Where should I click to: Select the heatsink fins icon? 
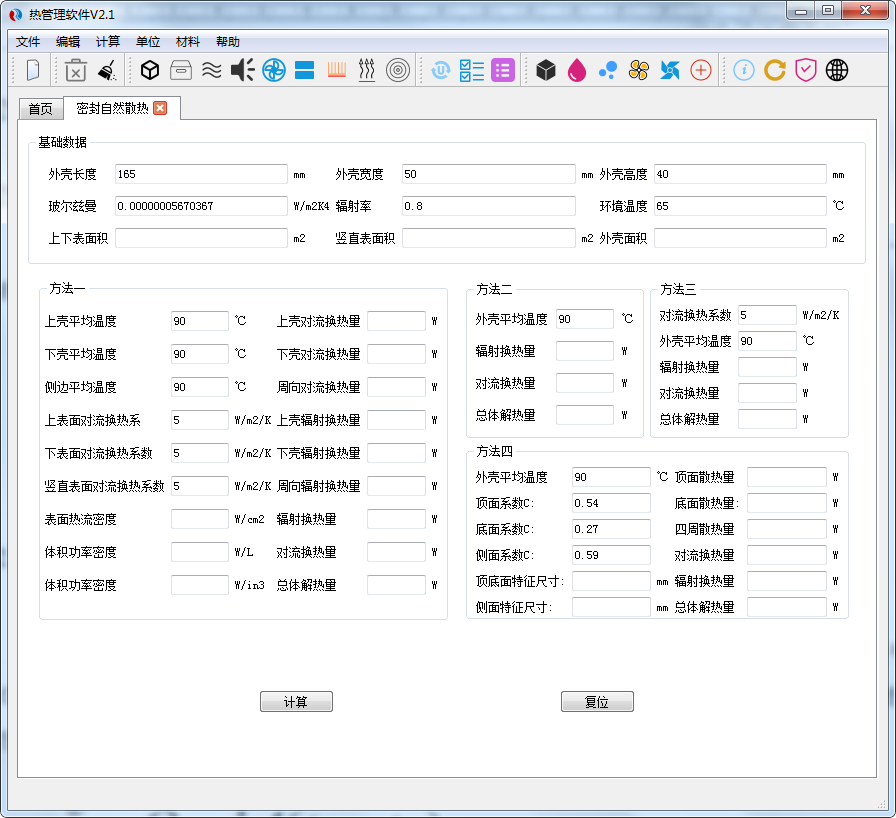point(335,70)
